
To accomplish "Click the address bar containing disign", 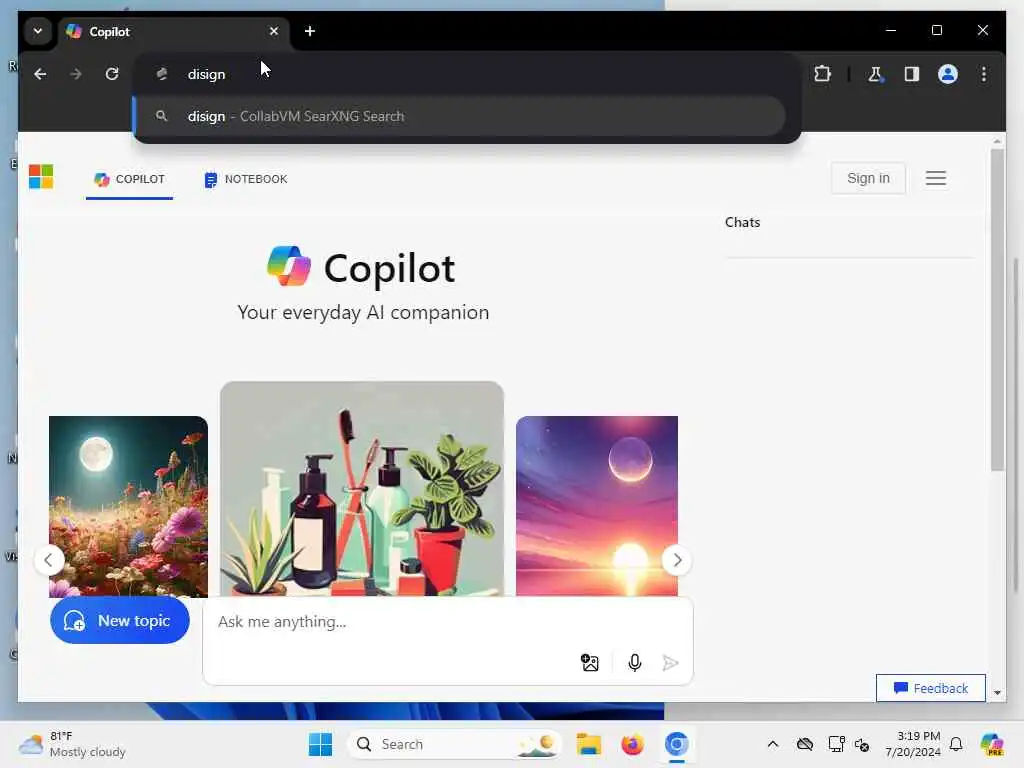I will [467, 74].
